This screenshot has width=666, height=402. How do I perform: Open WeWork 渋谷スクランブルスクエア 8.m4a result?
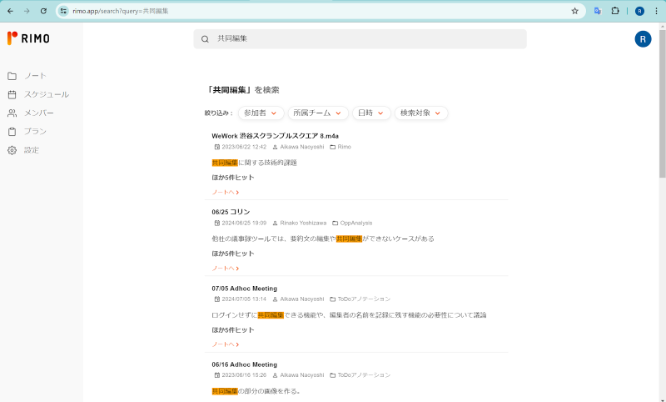pos(275,135)
